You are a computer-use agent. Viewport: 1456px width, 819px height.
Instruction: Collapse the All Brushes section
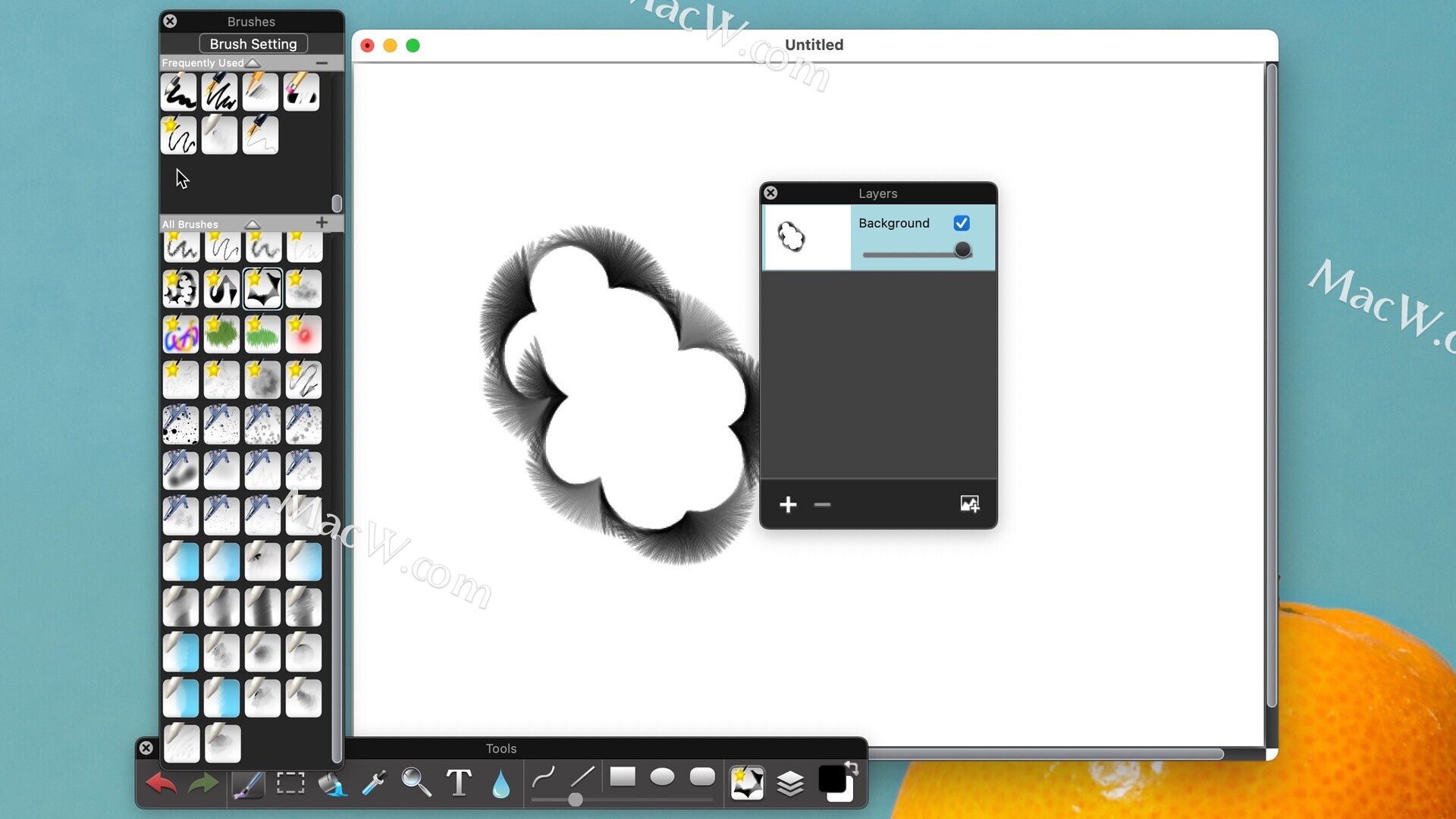click(253, 224)
